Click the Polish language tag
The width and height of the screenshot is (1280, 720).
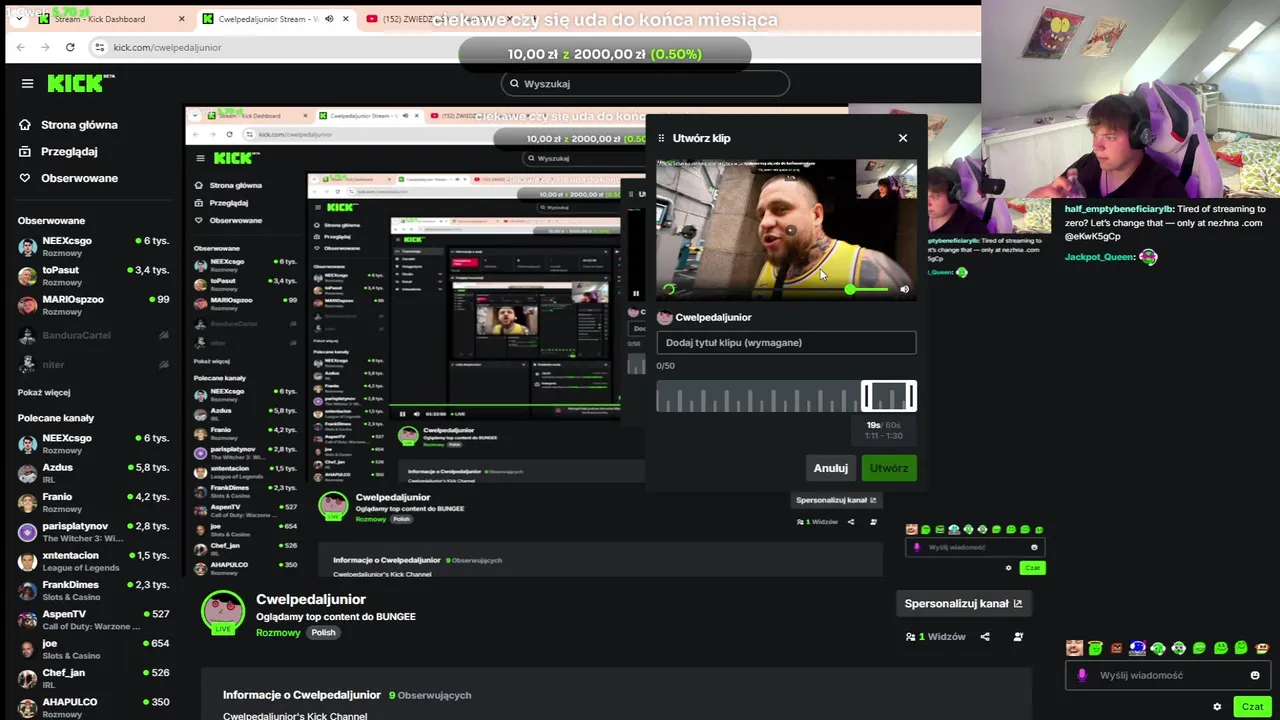(x=323, y=633)
